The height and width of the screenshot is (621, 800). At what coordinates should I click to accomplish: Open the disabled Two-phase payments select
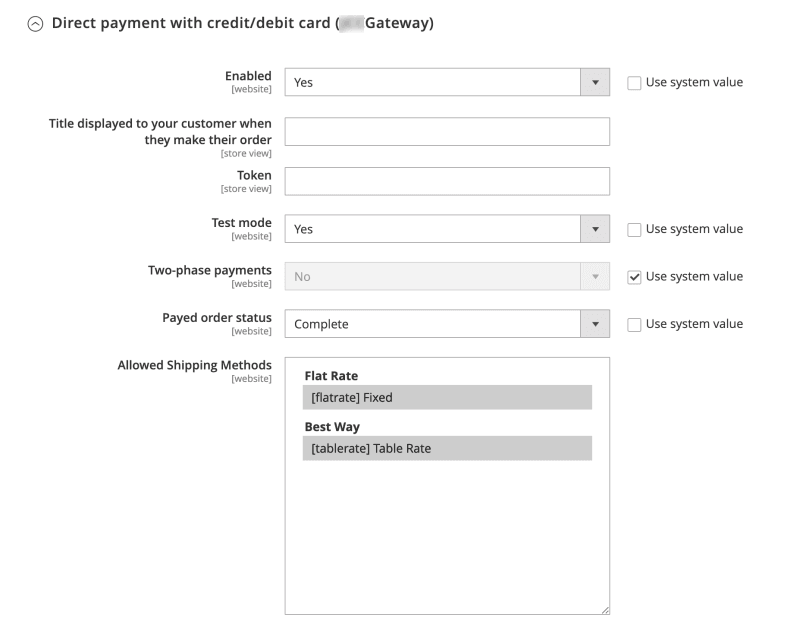tap(432, 276)
